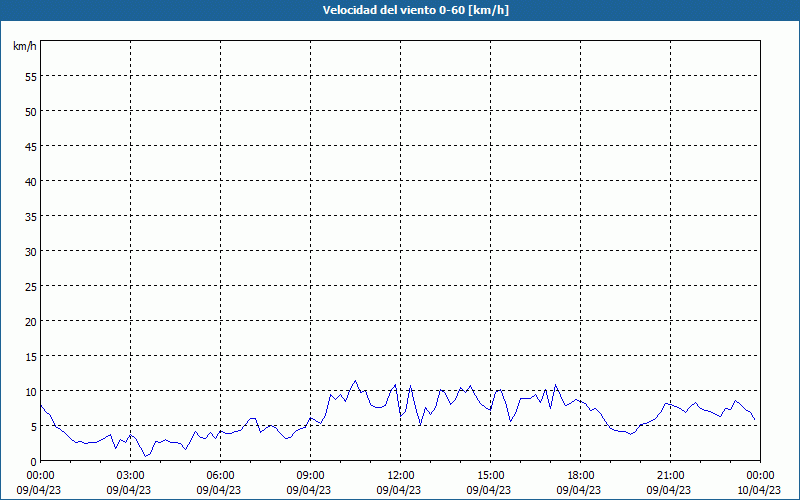Click the y-axis value 15
This screenshot has width=800, height=500.
(x=31, y=356)
